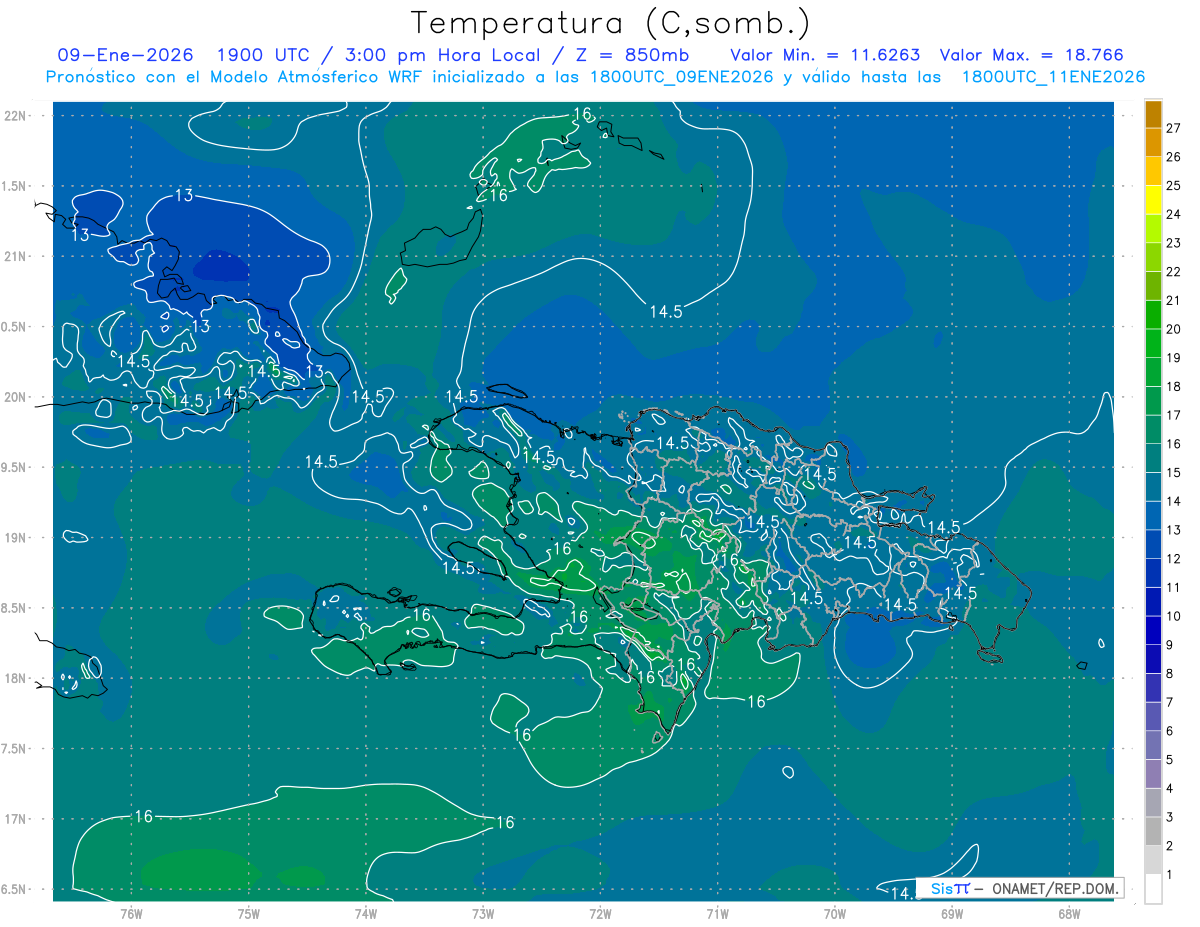Click the white swatch in temperature color scale
Screen dimensions: 1200x927
pos(1153,889)
